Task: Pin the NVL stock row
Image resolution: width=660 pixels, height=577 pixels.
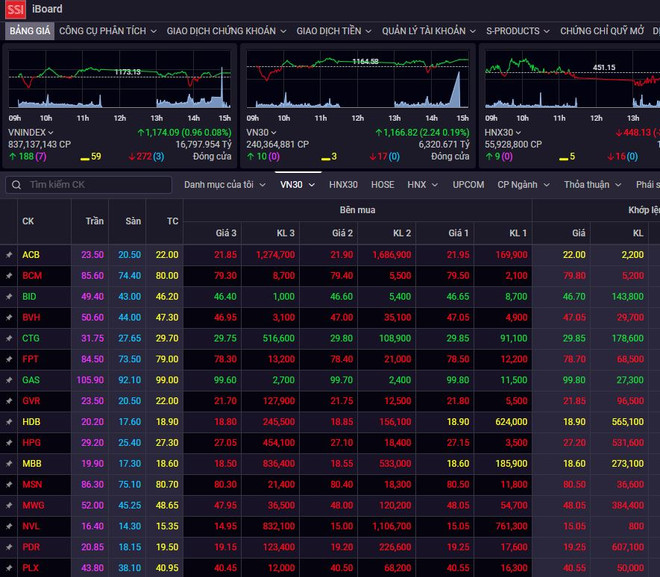Action: (9, 526)
